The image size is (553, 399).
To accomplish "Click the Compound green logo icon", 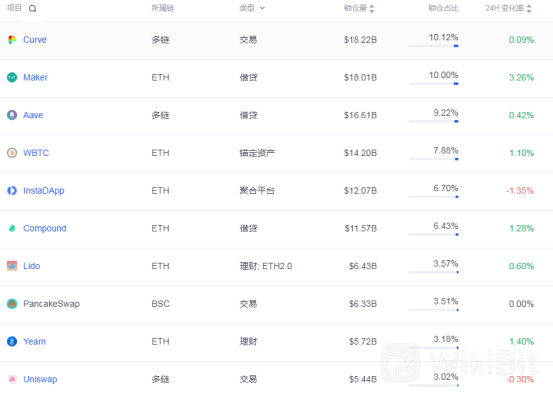I will [x=12, y=228].
